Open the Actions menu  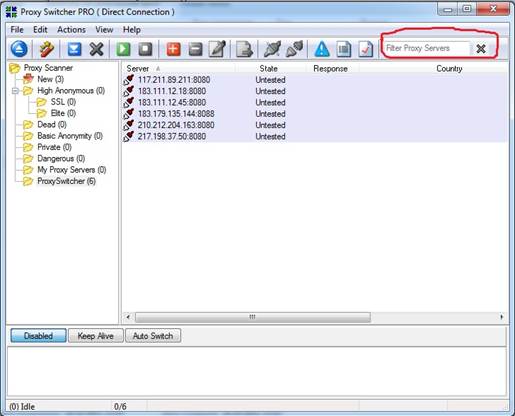[x=71, y=30]
